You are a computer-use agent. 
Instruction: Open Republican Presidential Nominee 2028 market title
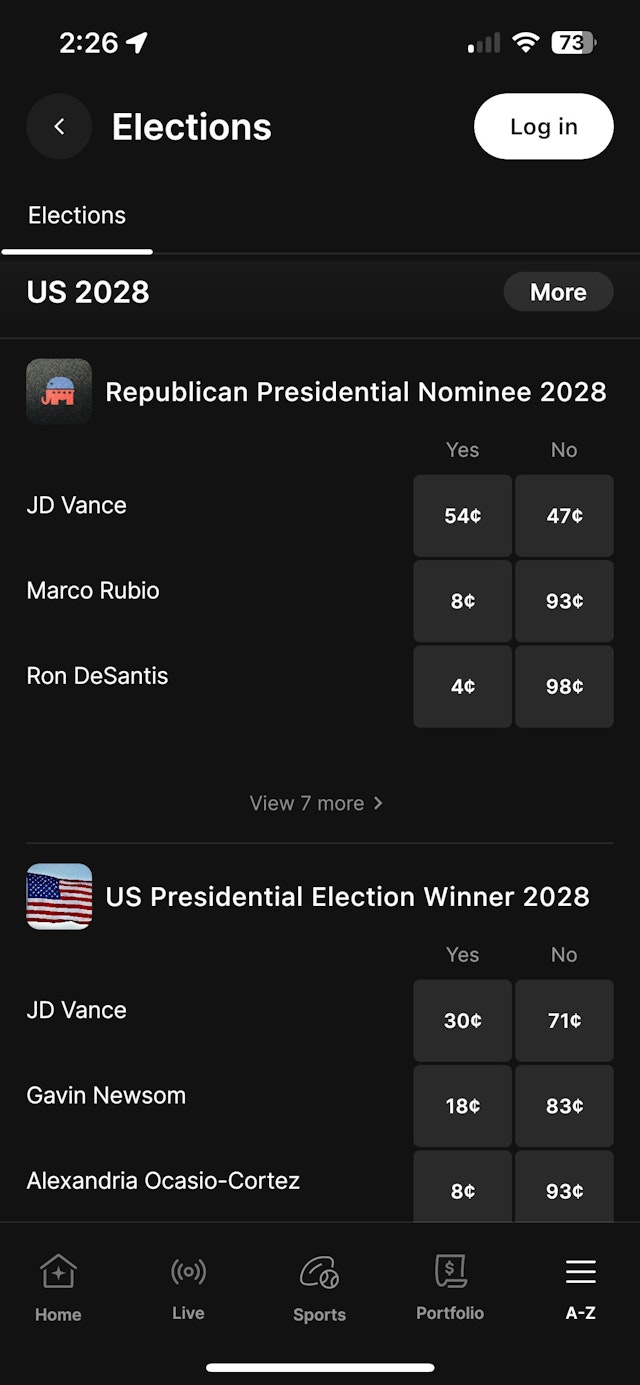(x=356, y=392)
